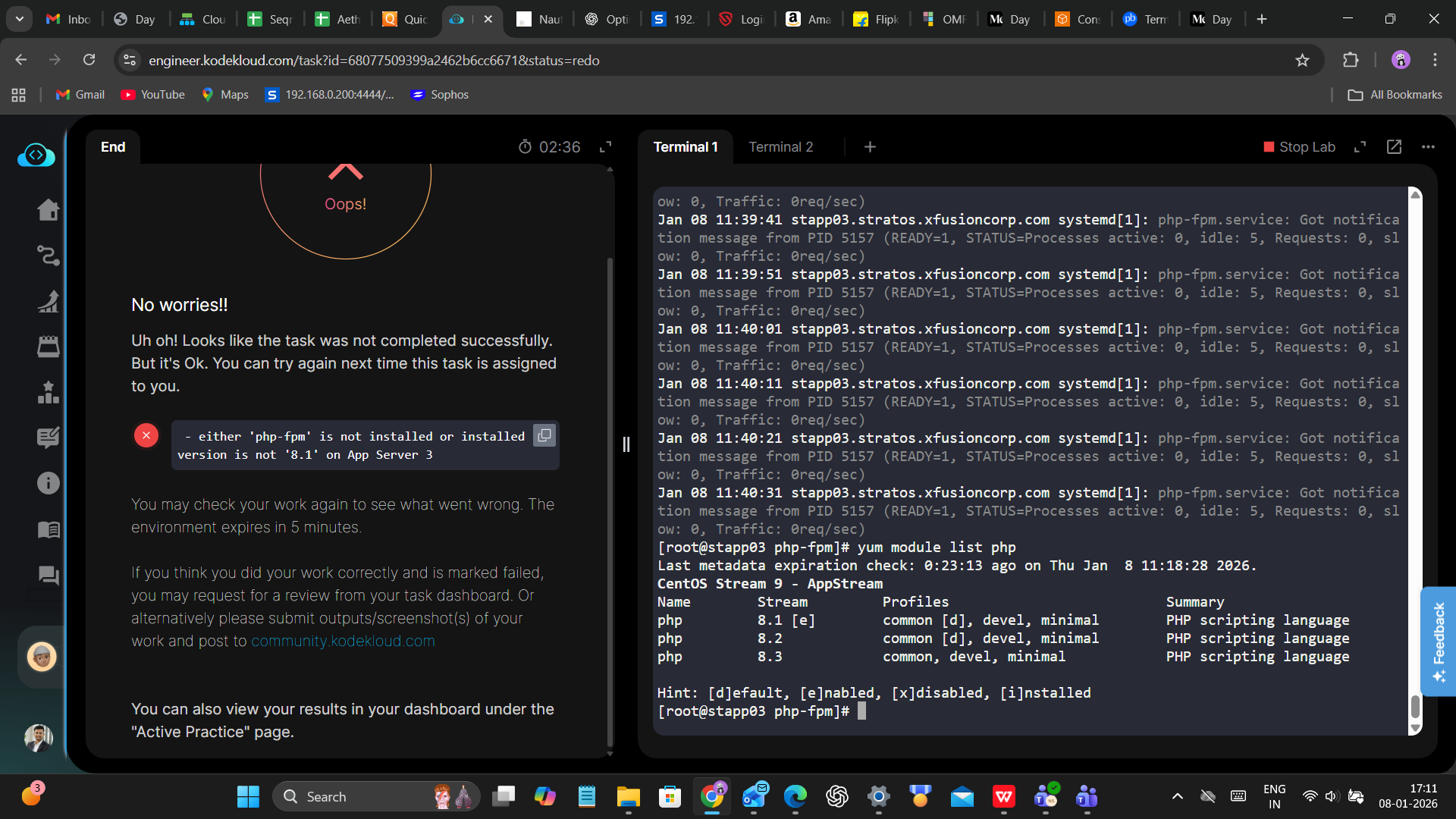Switch to Terminal 2 tab
Viewport: 1456px width, 819px height.
click(780, 147)
